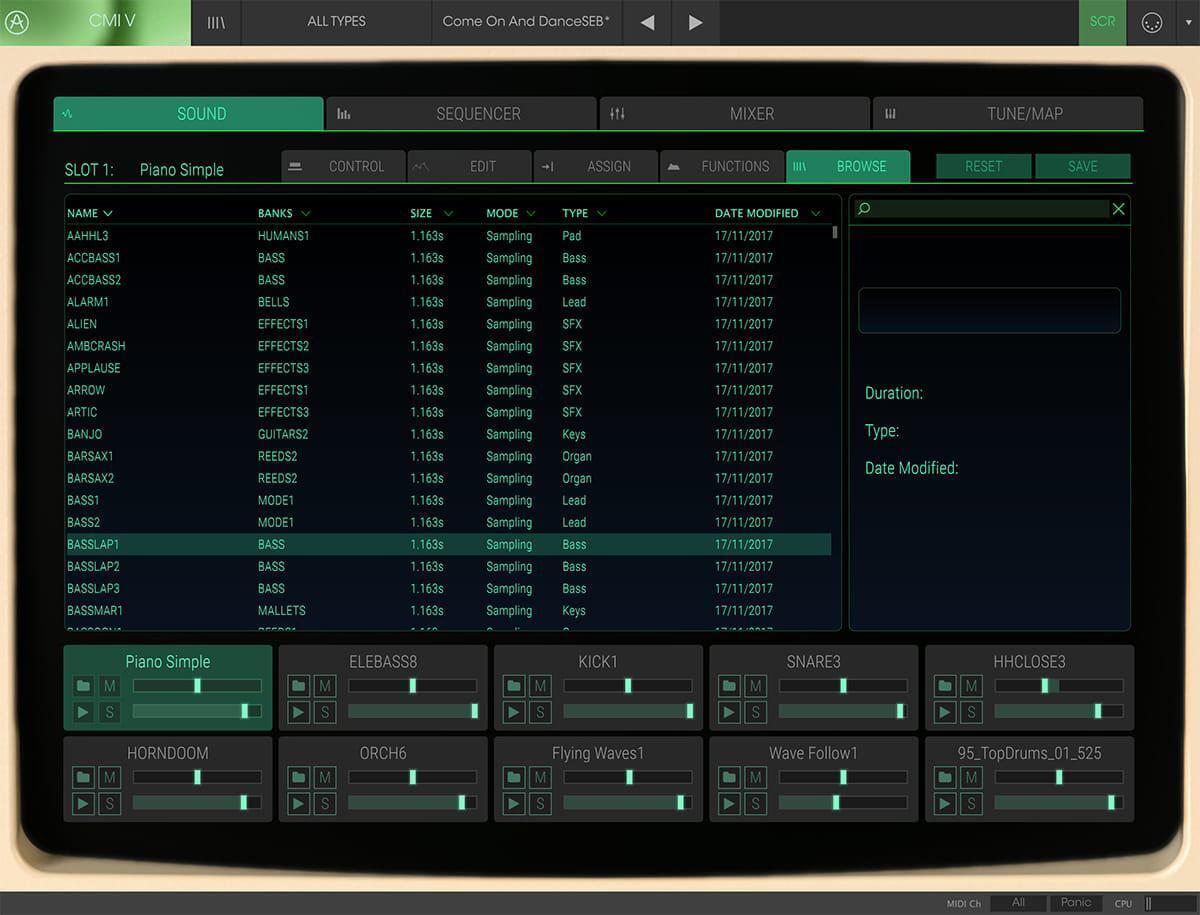The image size is (1200, 915).
Task: Solo the ELEBASS8 slot
Action: pyautogui.click(x=324, y=712)
